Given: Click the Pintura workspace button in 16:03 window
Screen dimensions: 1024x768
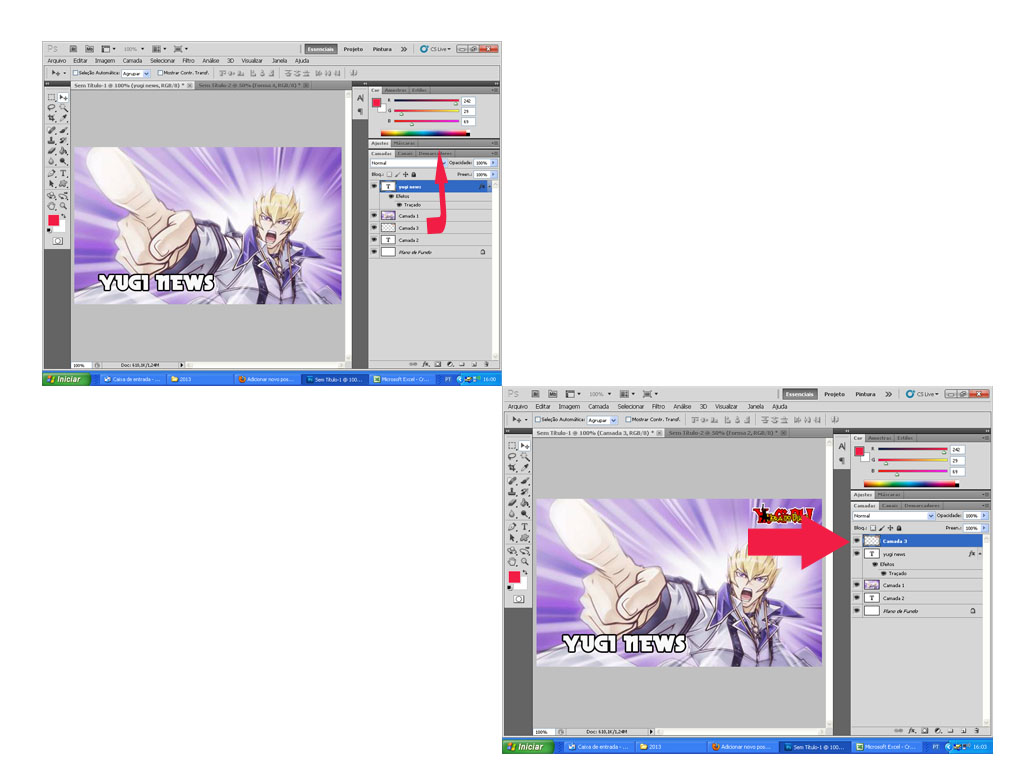Looking at the screenshot, I should click(x=865, y=394).
